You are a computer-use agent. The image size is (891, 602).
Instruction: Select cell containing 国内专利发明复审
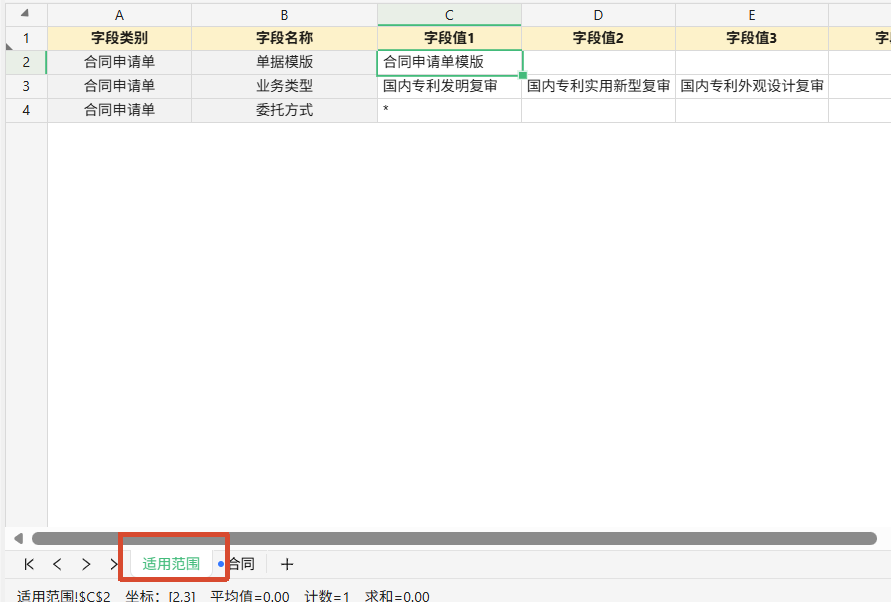(449, 86)
